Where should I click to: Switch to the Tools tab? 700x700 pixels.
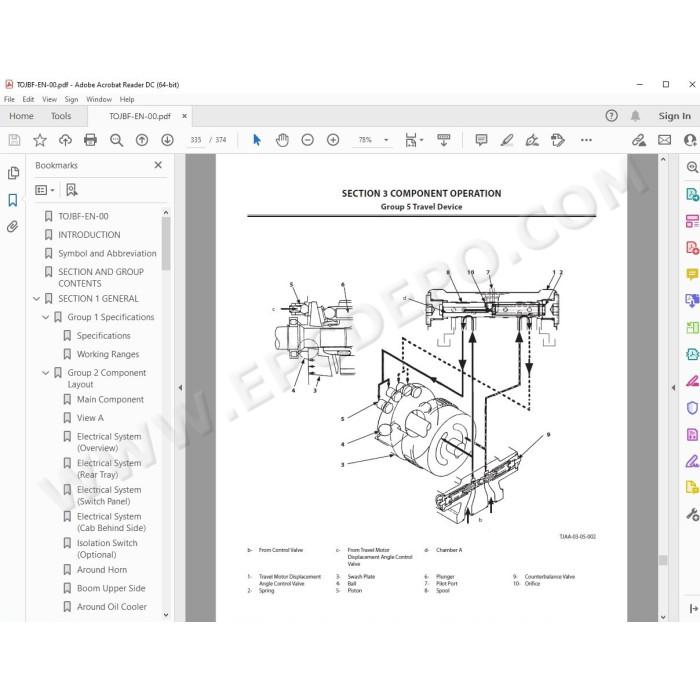61,116
